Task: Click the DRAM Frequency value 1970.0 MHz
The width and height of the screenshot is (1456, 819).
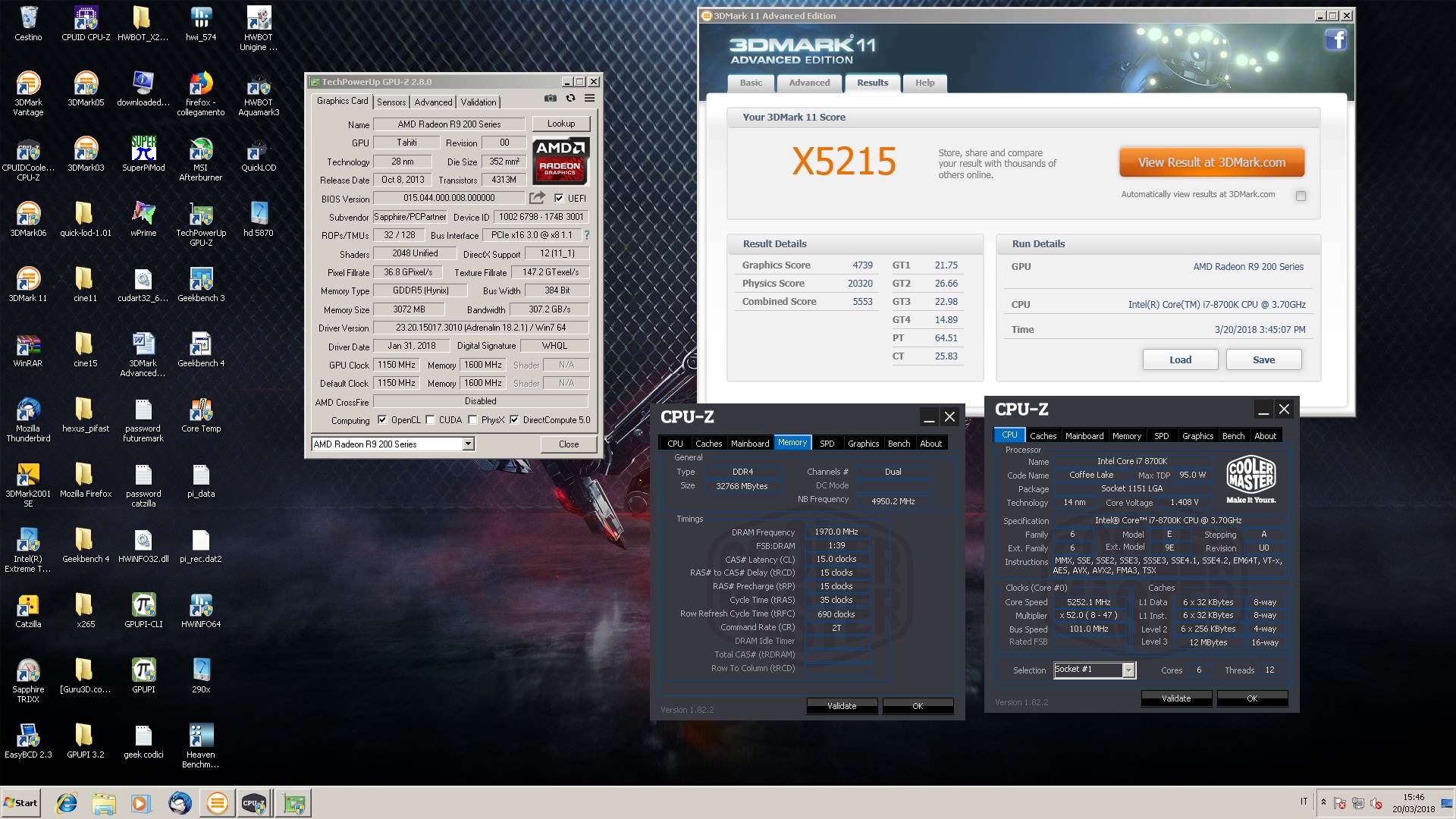Action: (x=836, y=532)
